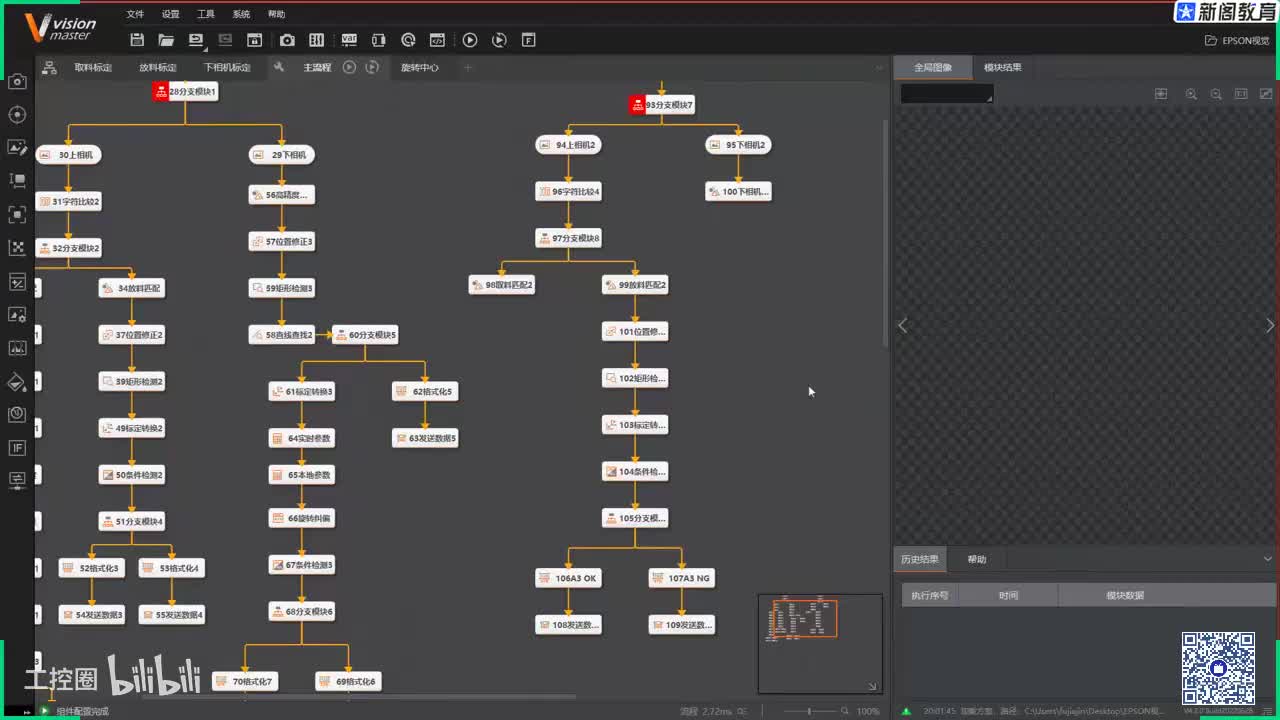This screenshot has height=720, width=1280.
Task: Click the 模块数据 column header
Action: pyautogui.click(x=1124, y=595)
